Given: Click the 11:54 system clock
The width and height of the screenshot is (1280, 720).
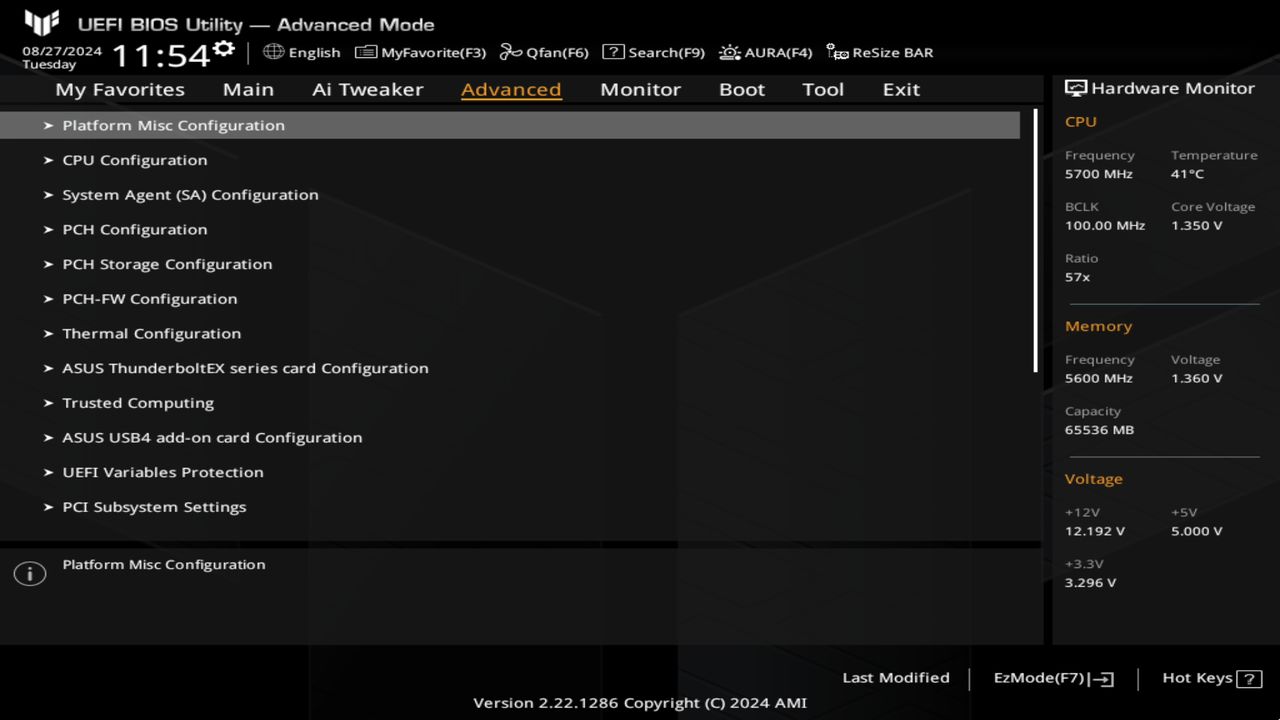Looking at the screenshot, I should pyautogui.click(x=160, y=55).
